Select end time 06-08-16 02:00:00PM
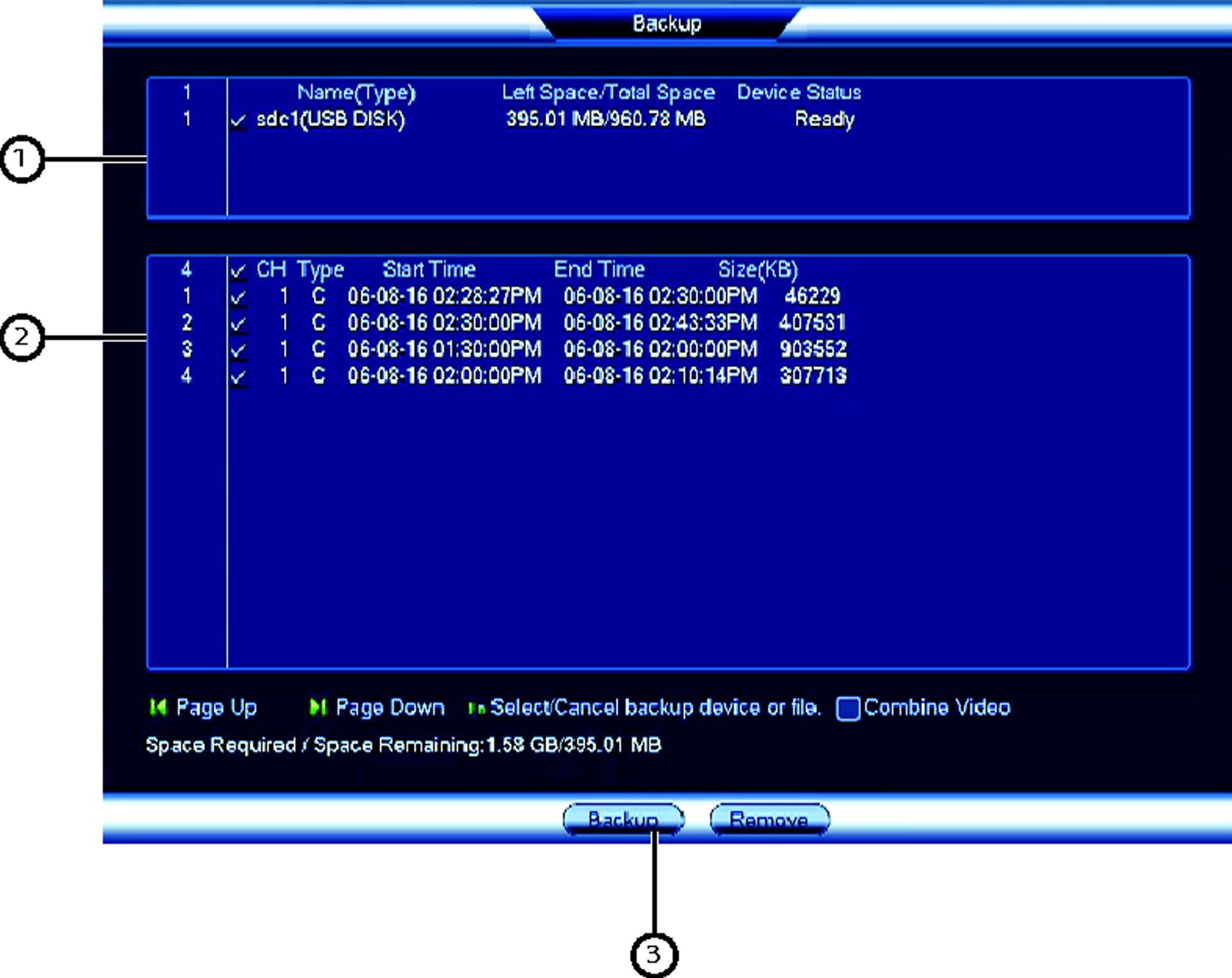 coord(660,349)
